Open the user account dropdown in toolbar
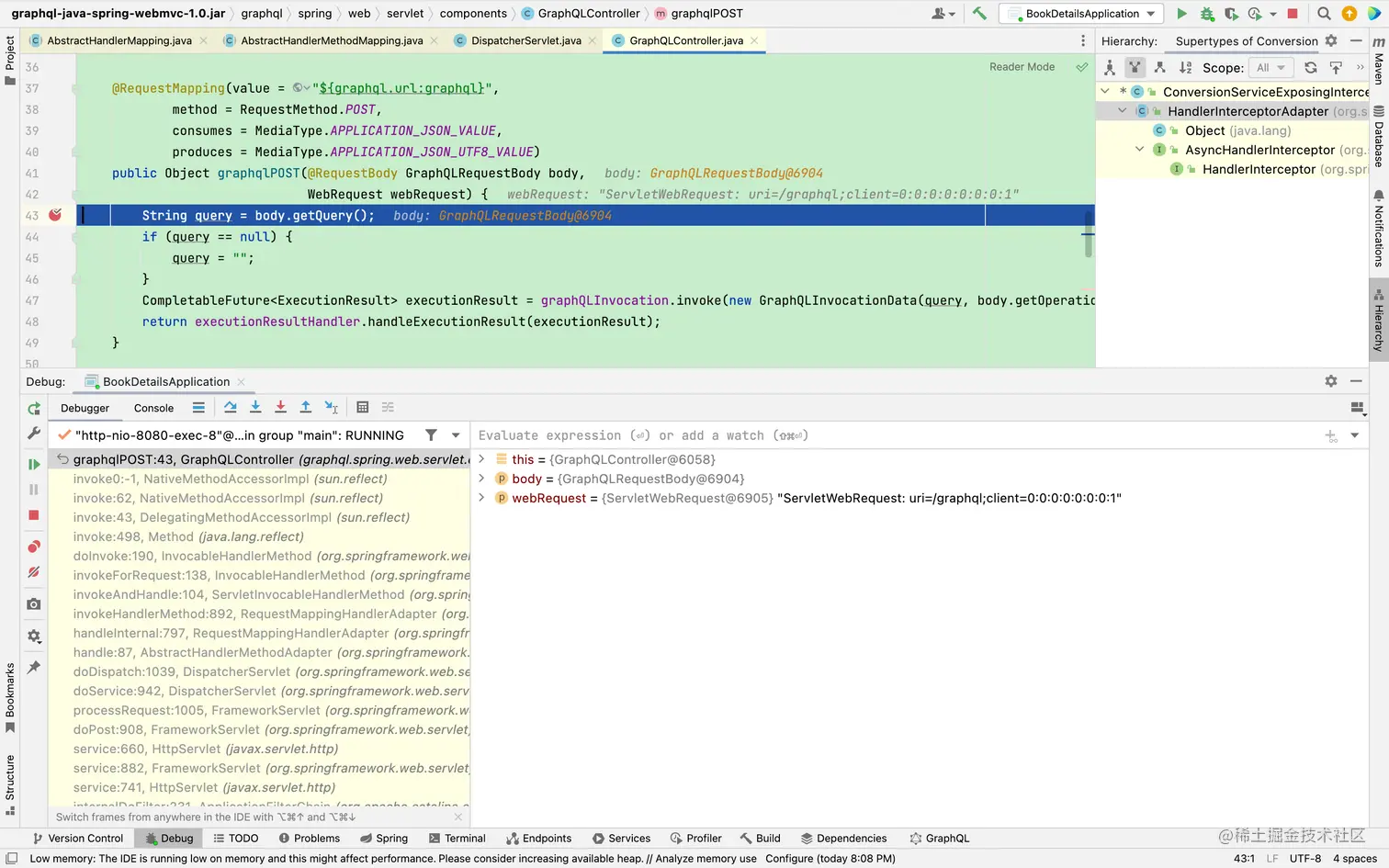Viewport: 1389px width, 868px height. 943,14
